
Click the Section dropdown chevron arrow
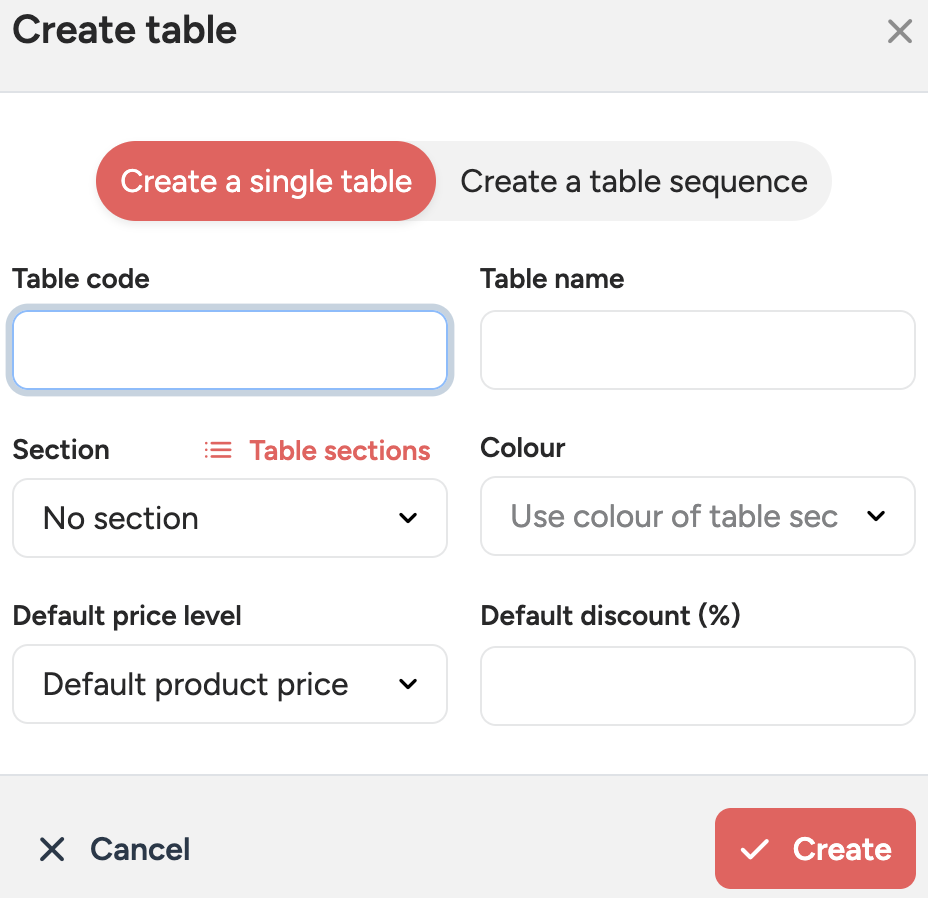(x=408, y=518)
